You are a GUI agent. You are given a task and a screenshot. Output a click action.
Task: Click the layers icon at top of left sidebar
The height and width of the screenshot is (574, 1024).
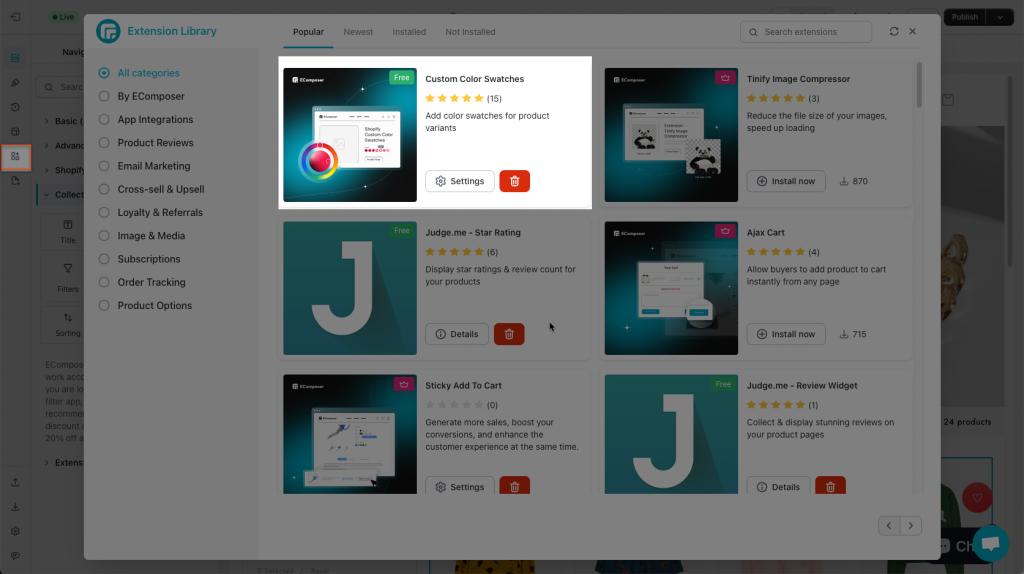(15, 58)
